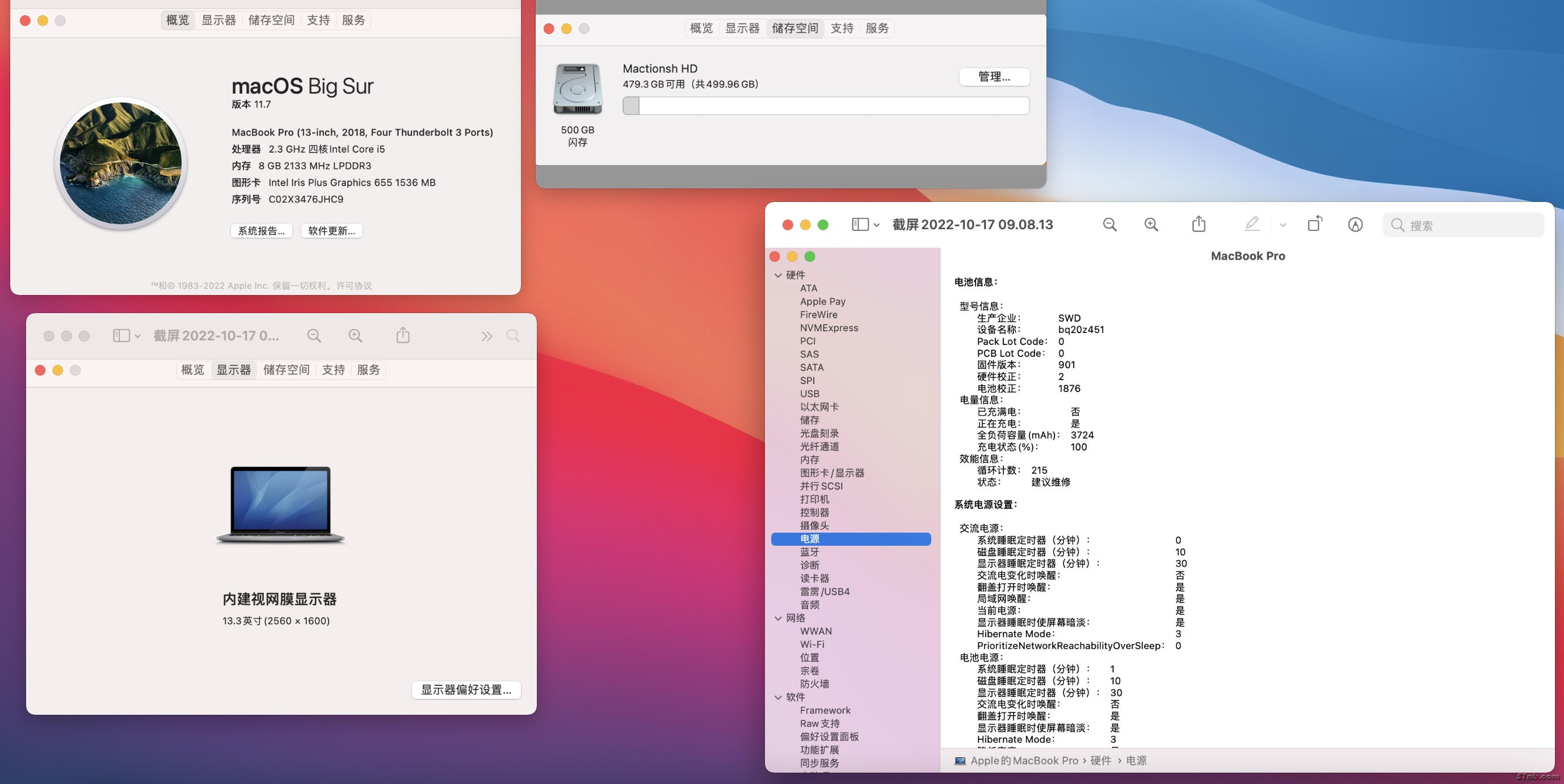The image size is (1564, 784).
Task: Click the share icon in right Preview window
Action: 1199,225
